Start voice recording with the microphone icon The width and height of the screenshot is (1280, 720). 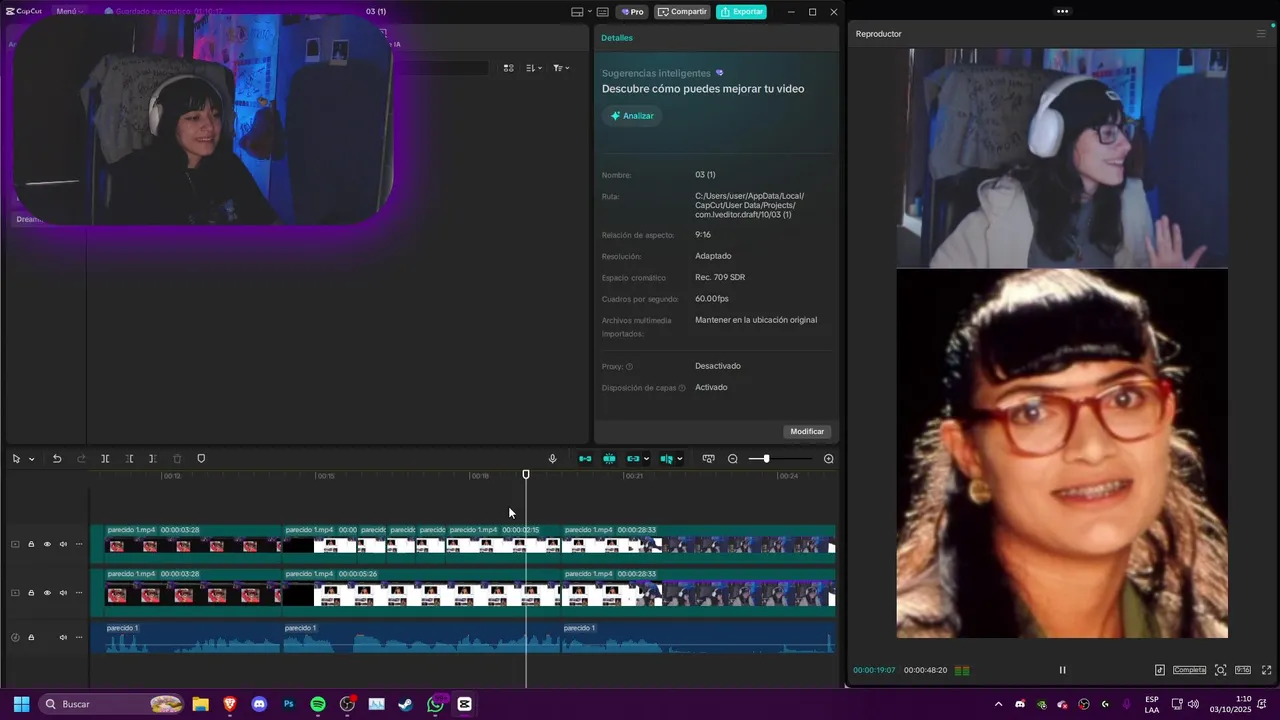(x=552, y=459)
